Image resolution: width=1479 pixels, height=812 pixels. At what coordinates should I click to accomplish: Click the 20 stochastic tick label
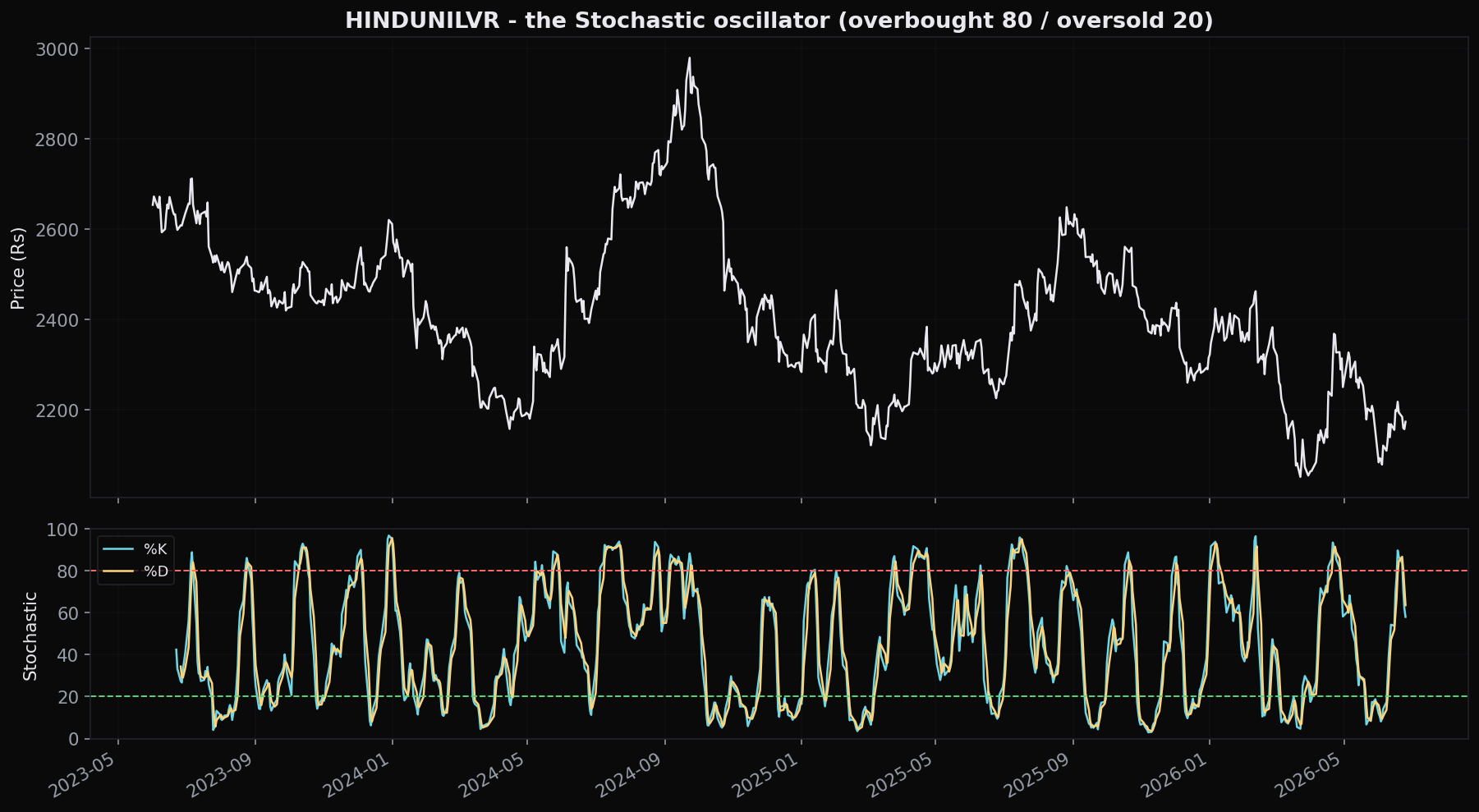(x=69, y=697)
